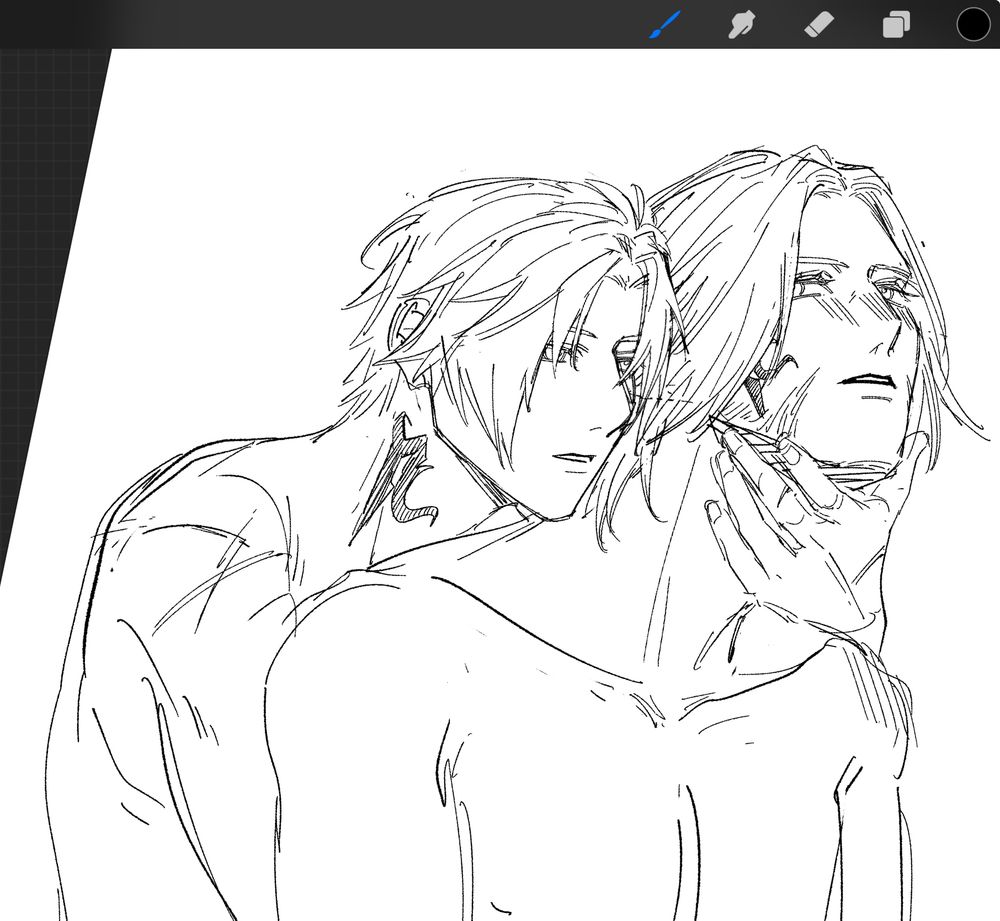
Task: Select the Eraser tool
Action: 819,26
